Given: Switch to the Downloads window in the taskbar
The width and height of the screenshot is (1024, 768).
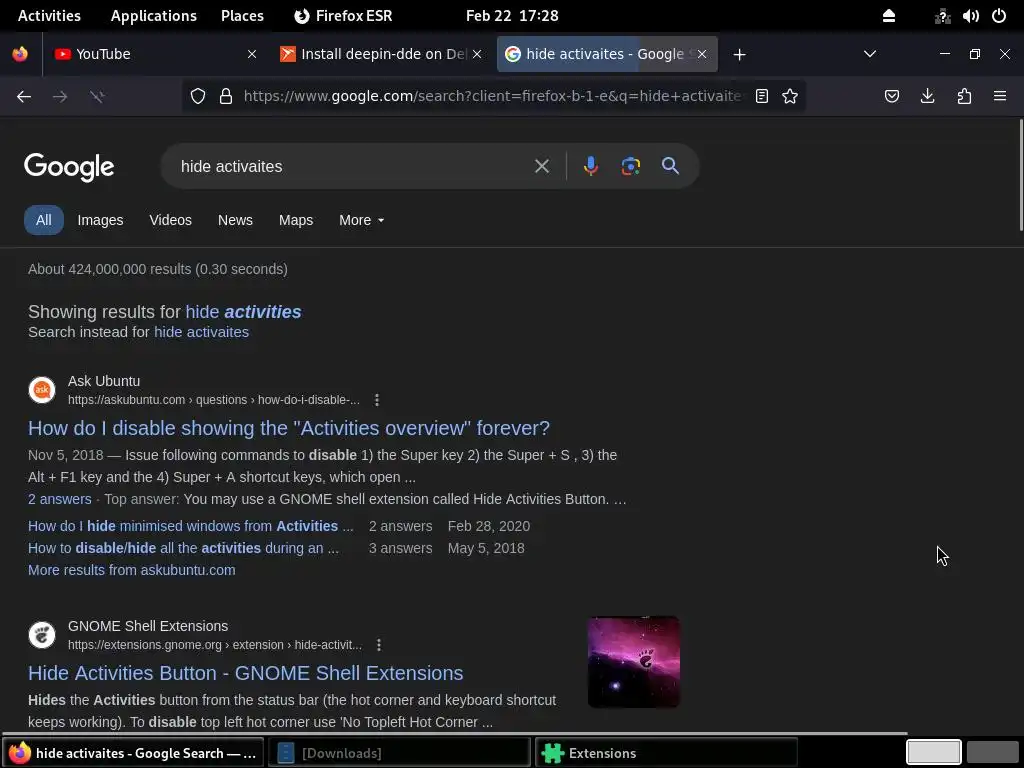Looking at the screenshot, I should pos(399,753).
